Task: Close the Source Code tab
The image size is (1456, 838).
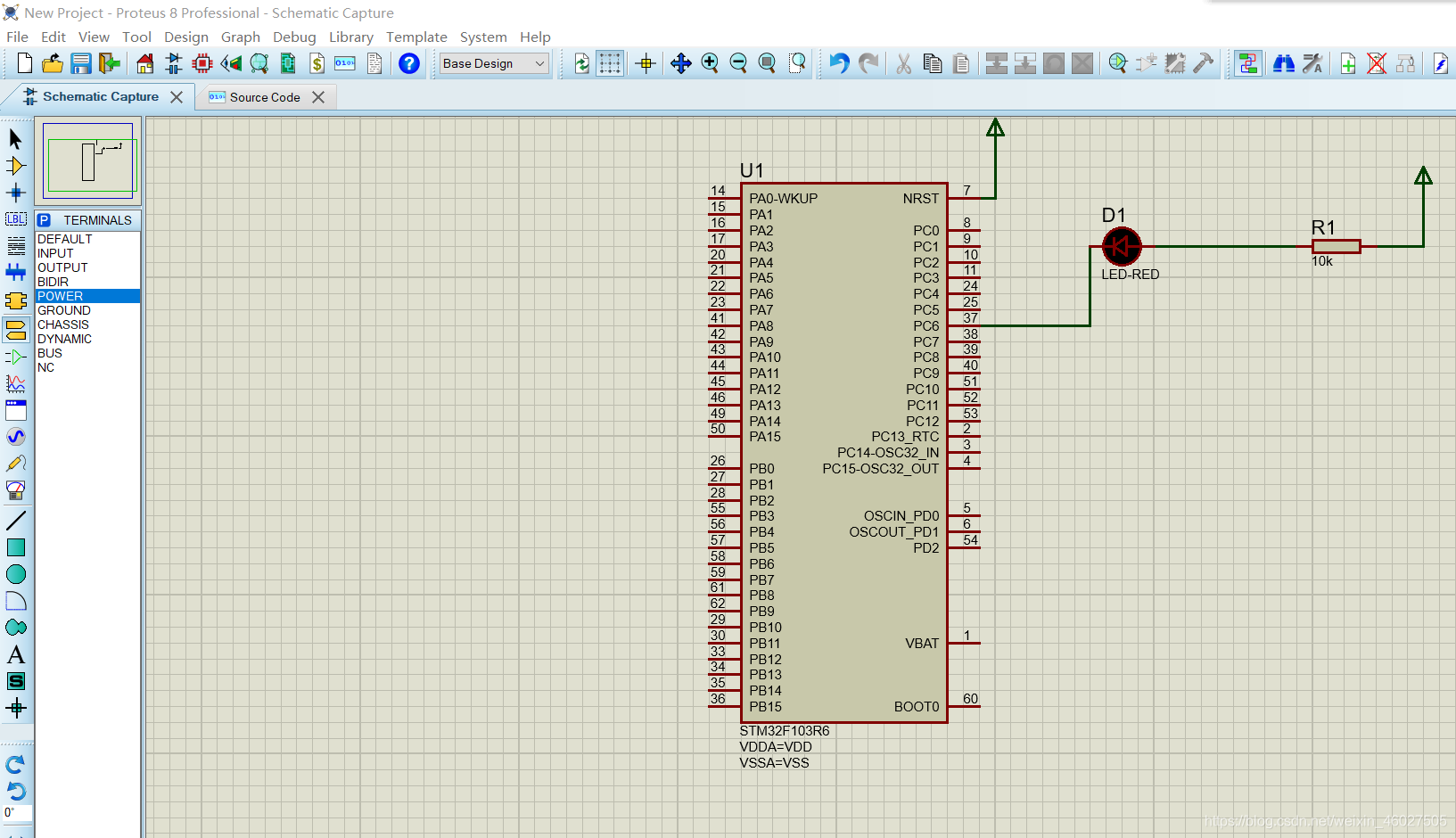Action: [x=318, y=97]
